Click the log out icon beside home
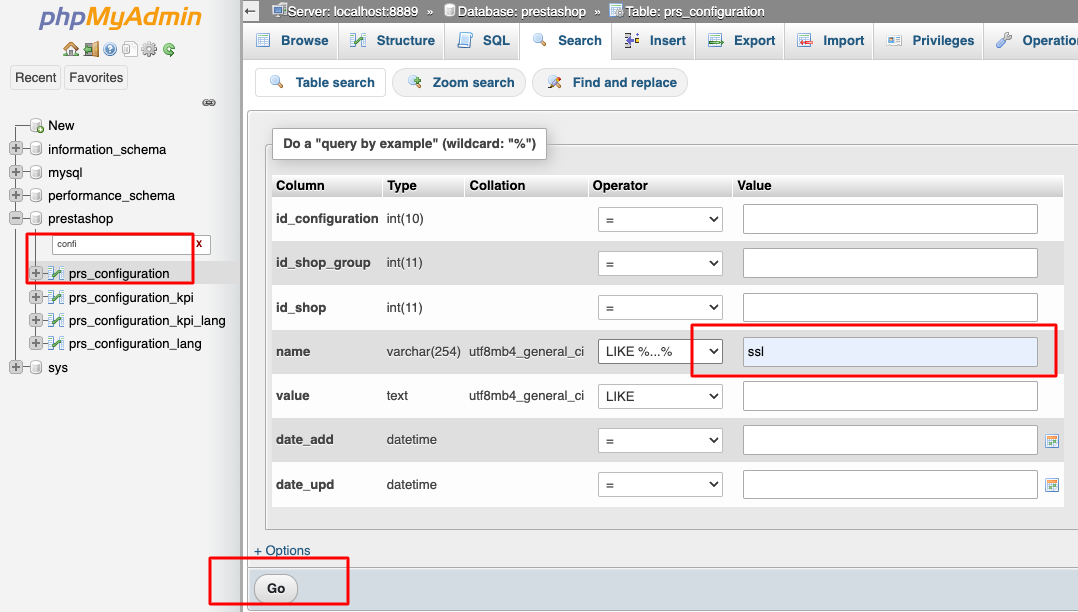Screen dimensions: 1078x612 click(91, 50)
